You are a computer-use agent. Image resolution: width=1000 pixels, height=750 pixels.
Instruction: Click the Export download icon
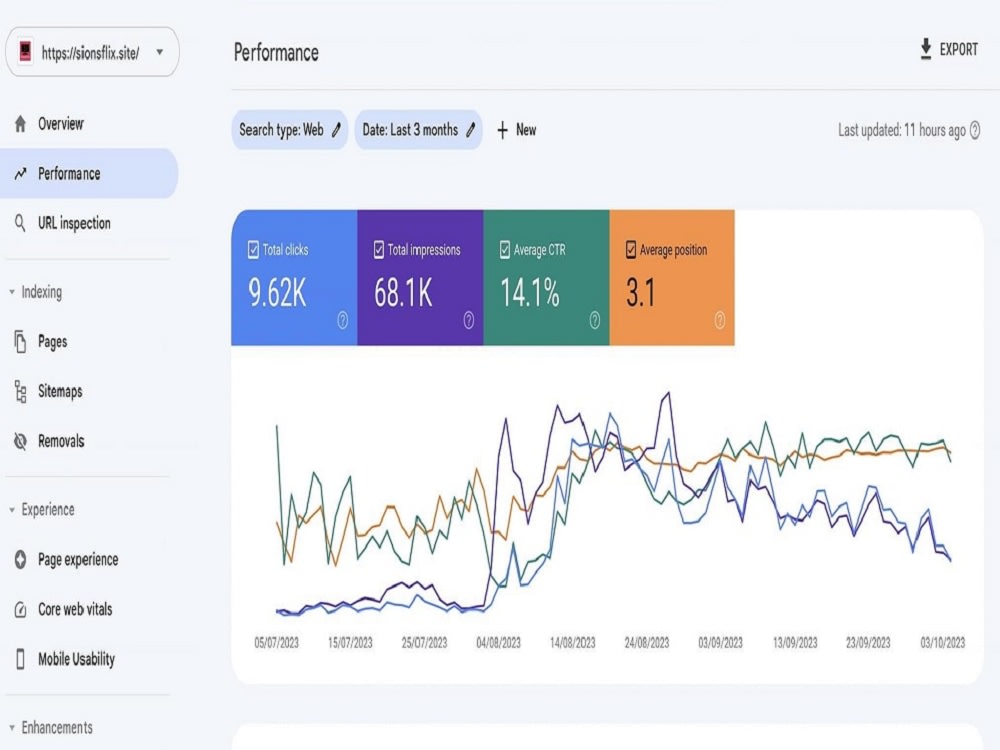click(x=925, y=49)
